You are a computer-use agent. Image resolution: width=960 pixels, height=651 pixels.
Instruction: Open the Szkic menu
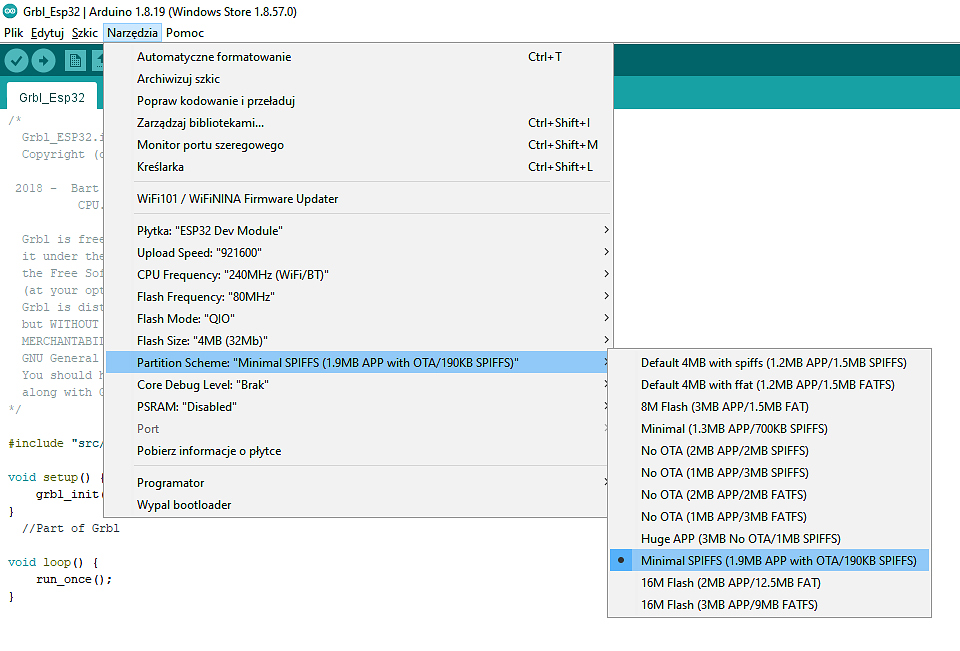pos(84,33)
